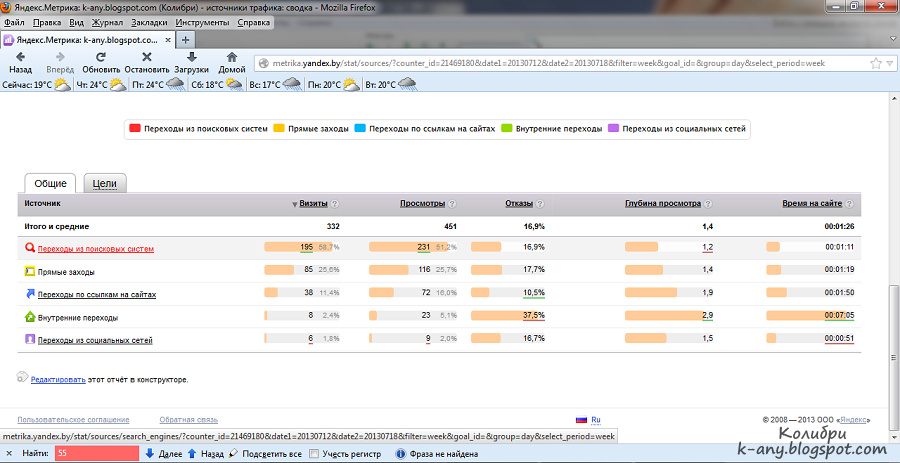
Task: Click Внутренние переходы row label
Action: (78, 317)
